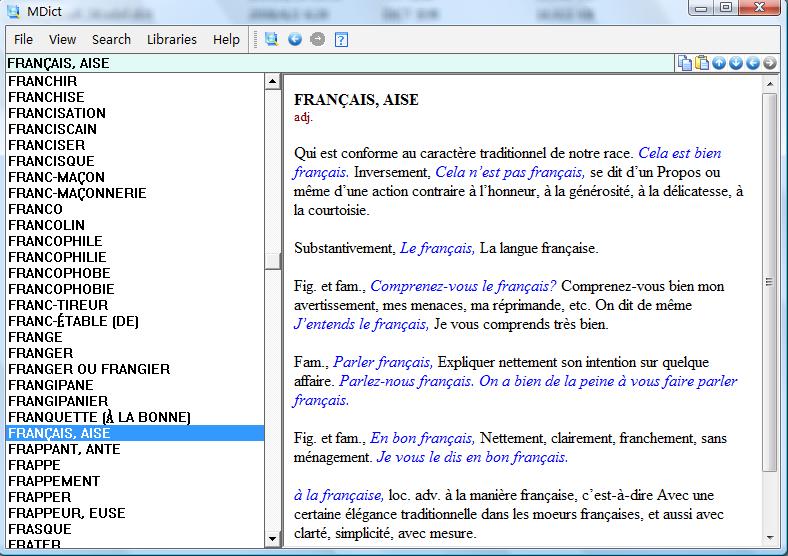Screen dimensions: 788x556
Task: Click the blue up arrow icon
Action: [719, 63]
